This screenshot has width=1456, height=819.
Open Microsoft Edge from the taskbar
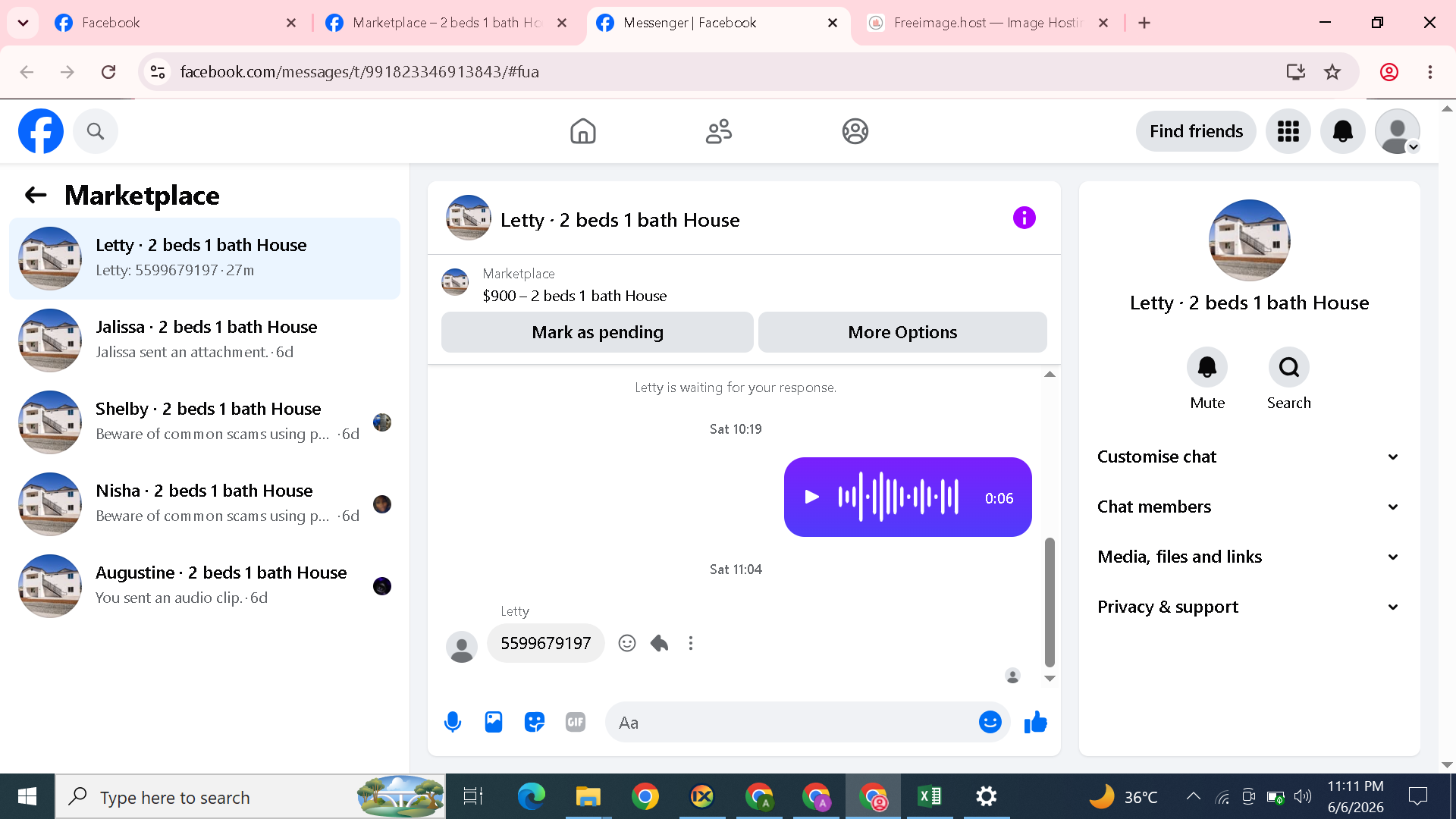coord(531,796)
